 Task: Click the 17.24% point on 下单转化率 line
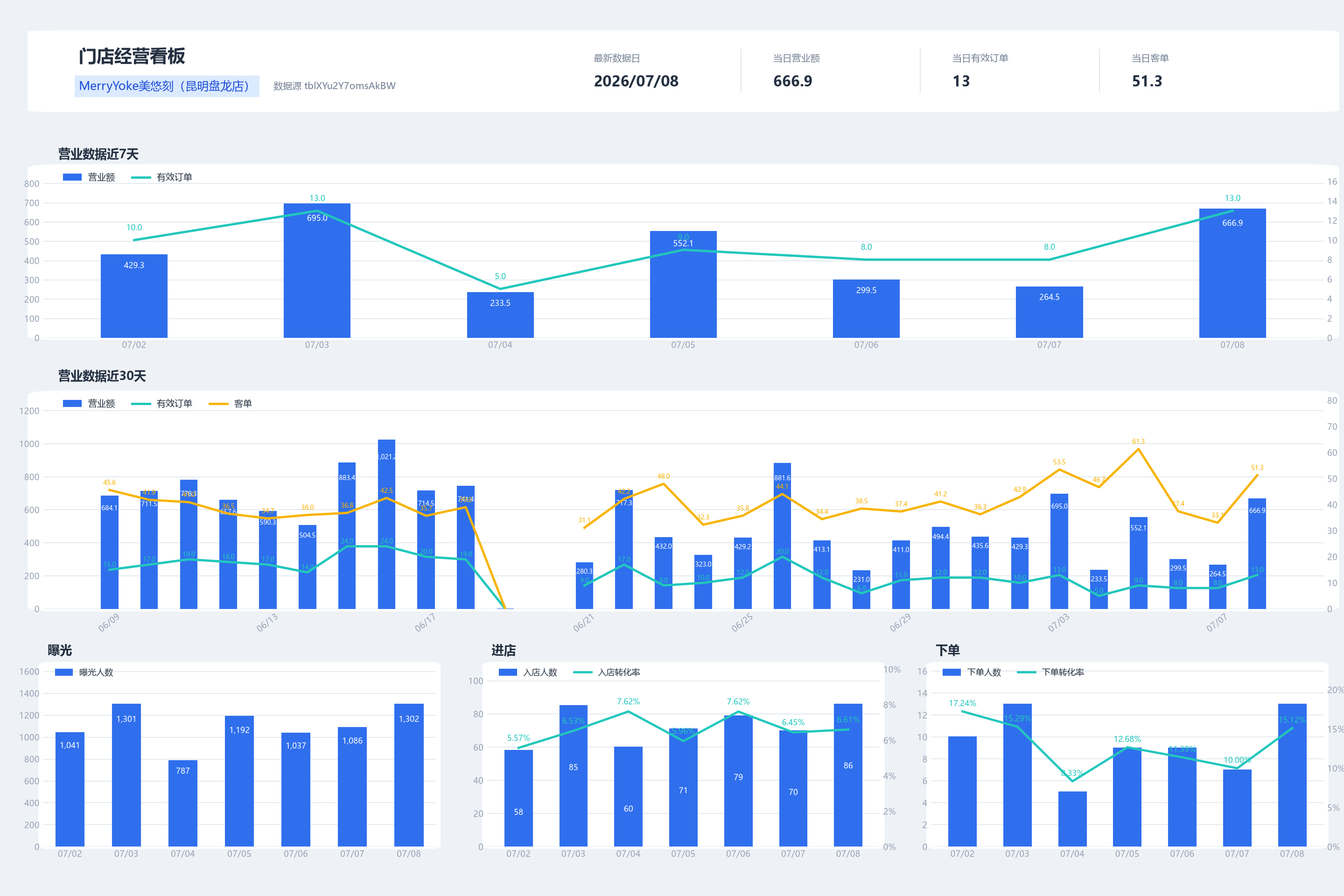(962, 711)
